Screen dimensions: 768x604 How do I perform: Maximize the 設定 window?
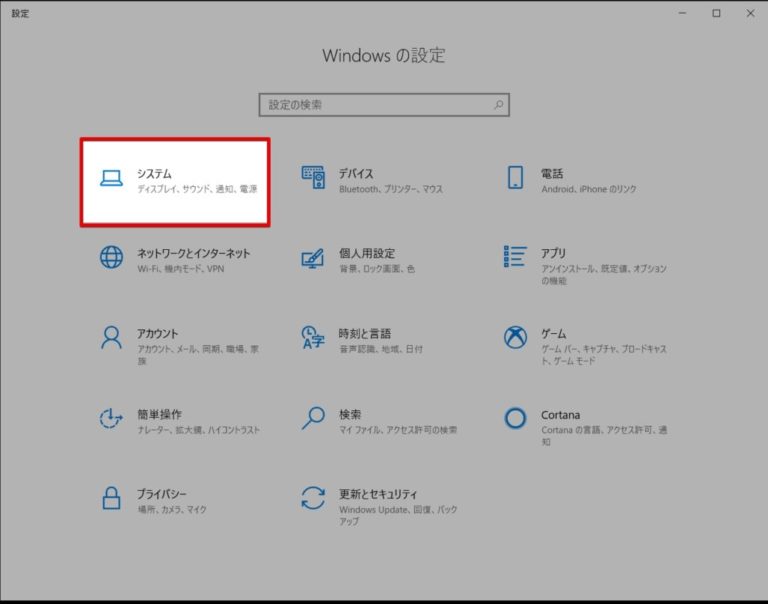(x=716, y=13)
